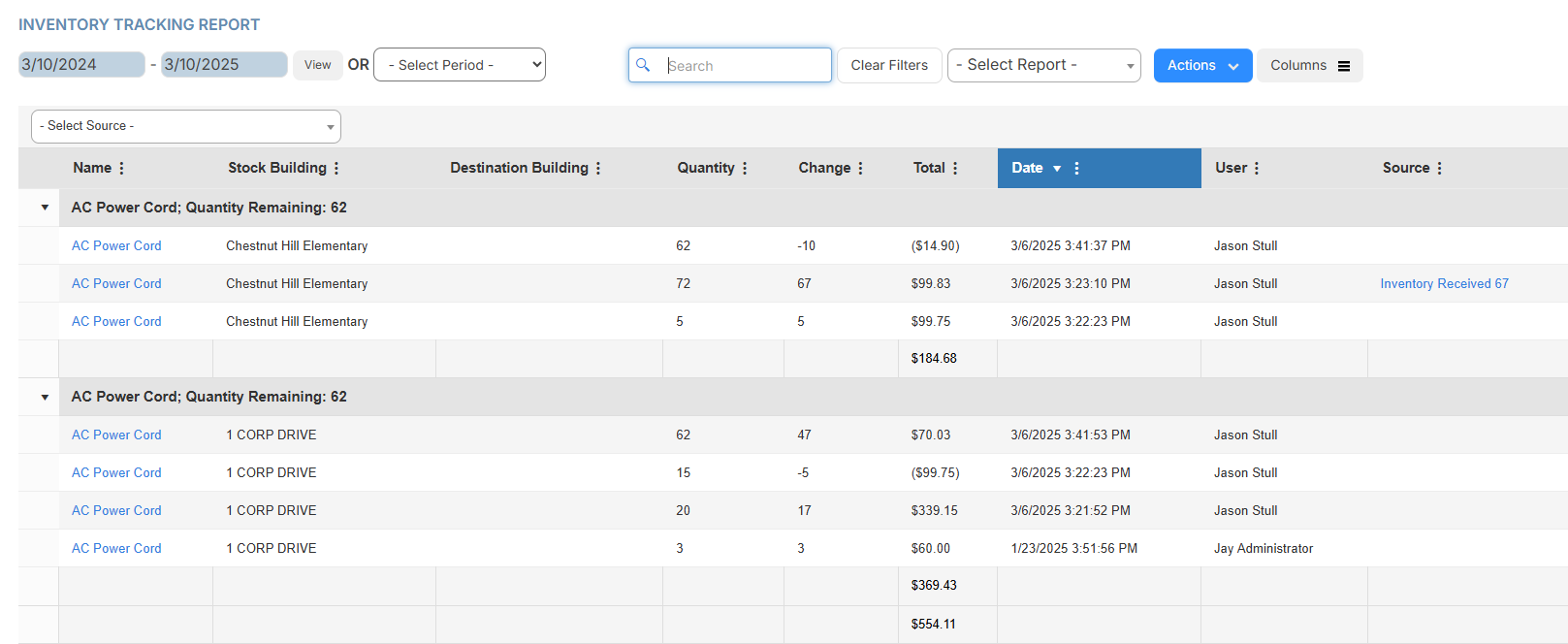Select the date 3/6/2025 3:41:53 PM
The image size is (1568, 644).
(1071, 435)
